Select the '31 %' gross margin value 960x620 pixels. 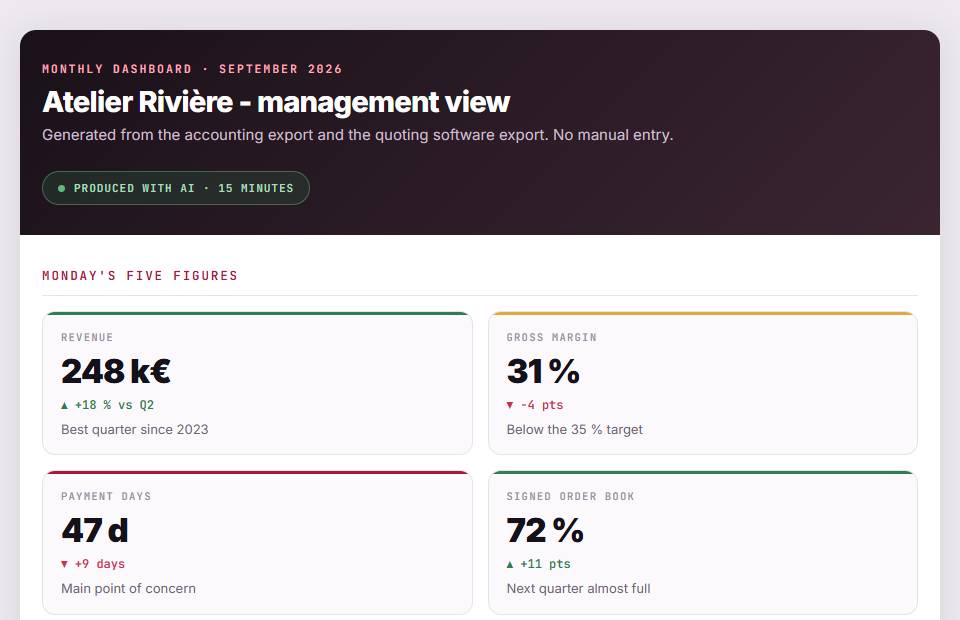[x=543, y=371]
